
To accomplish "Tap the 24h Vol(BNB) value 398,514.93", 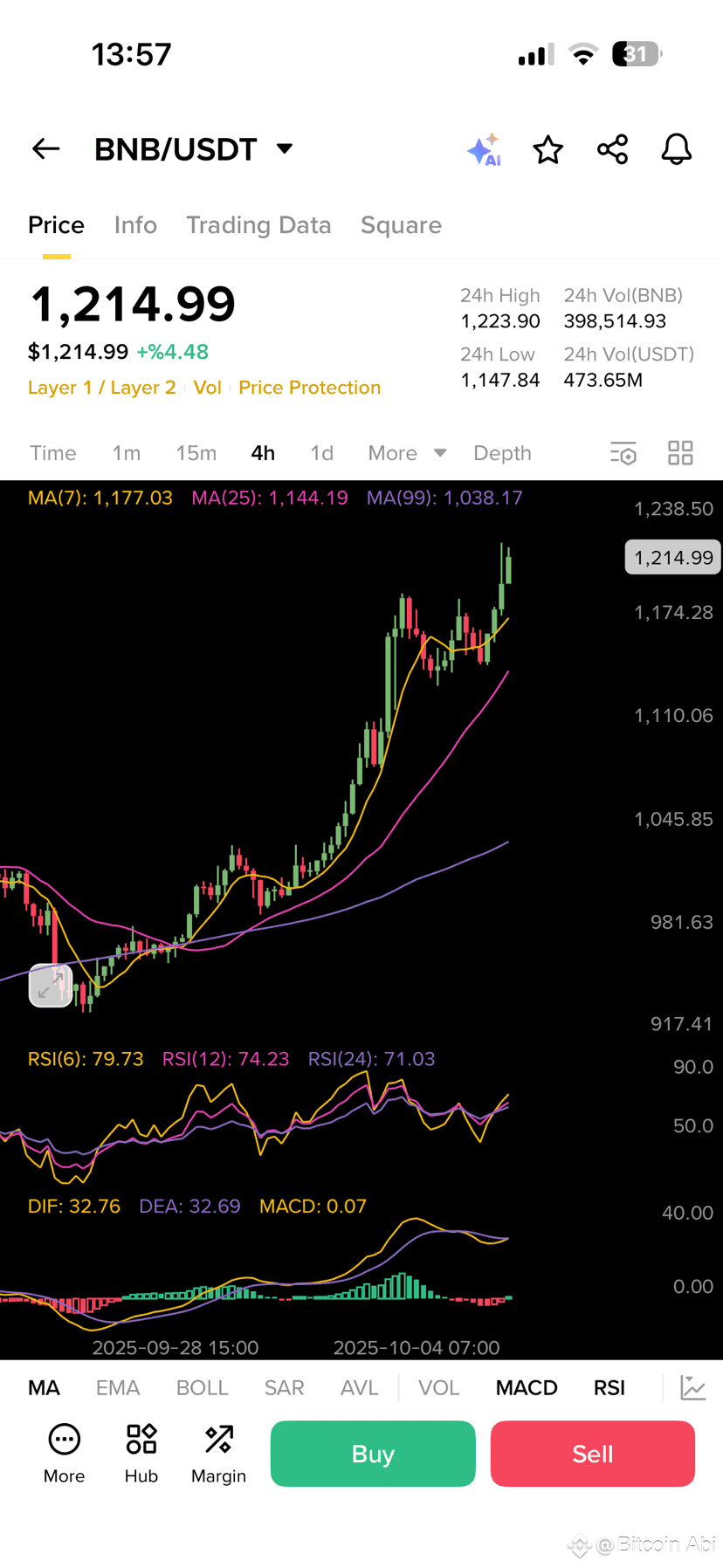I will pyautogui.click(x=615, y=321).
